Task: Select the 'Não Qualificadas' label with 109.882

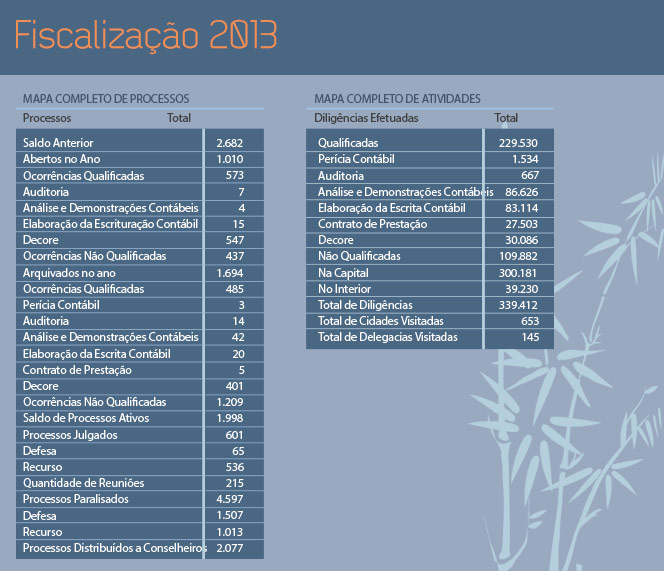Action: click(359, 256)
